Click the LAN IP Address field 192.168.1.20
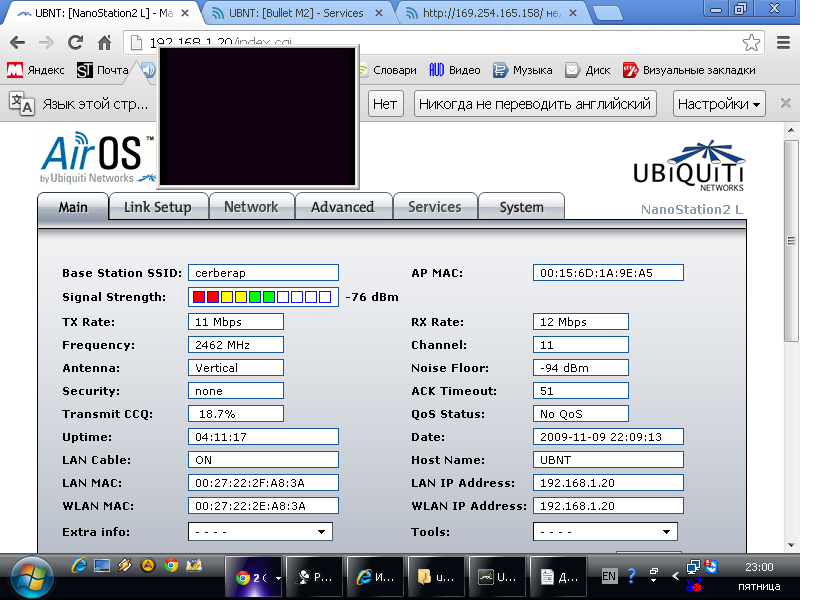This screenshot has width=819, height=600. coord(608,483)
